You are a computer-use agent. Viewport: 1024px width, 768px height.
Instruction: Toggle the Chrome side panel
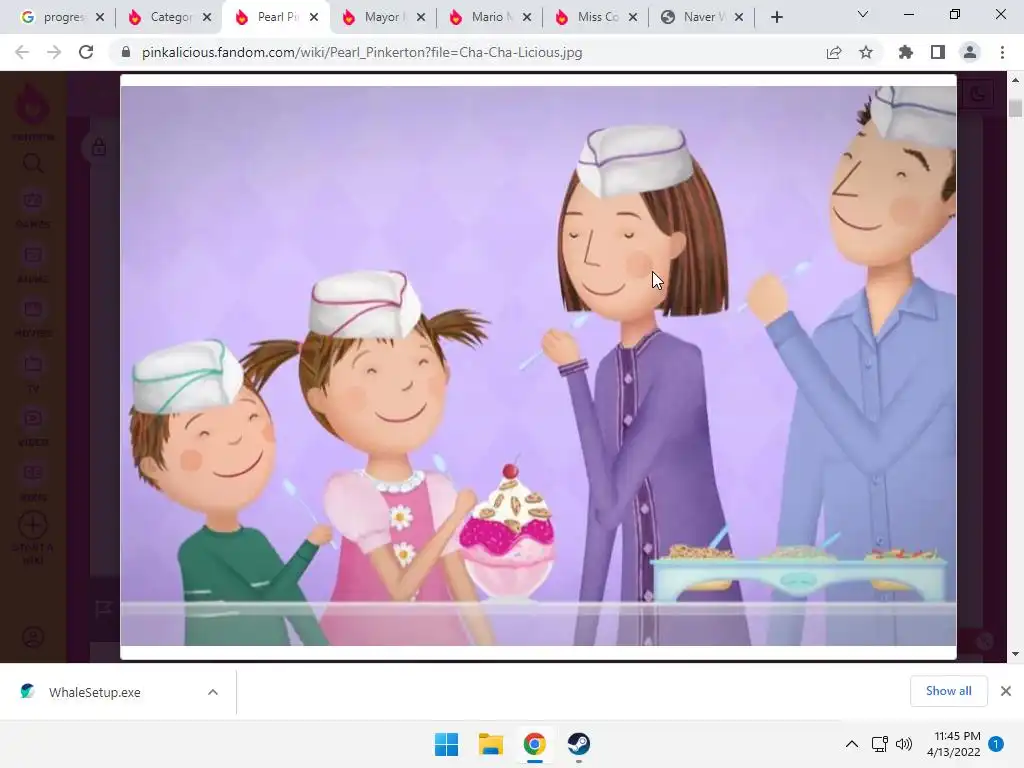(x=938, y=52)
